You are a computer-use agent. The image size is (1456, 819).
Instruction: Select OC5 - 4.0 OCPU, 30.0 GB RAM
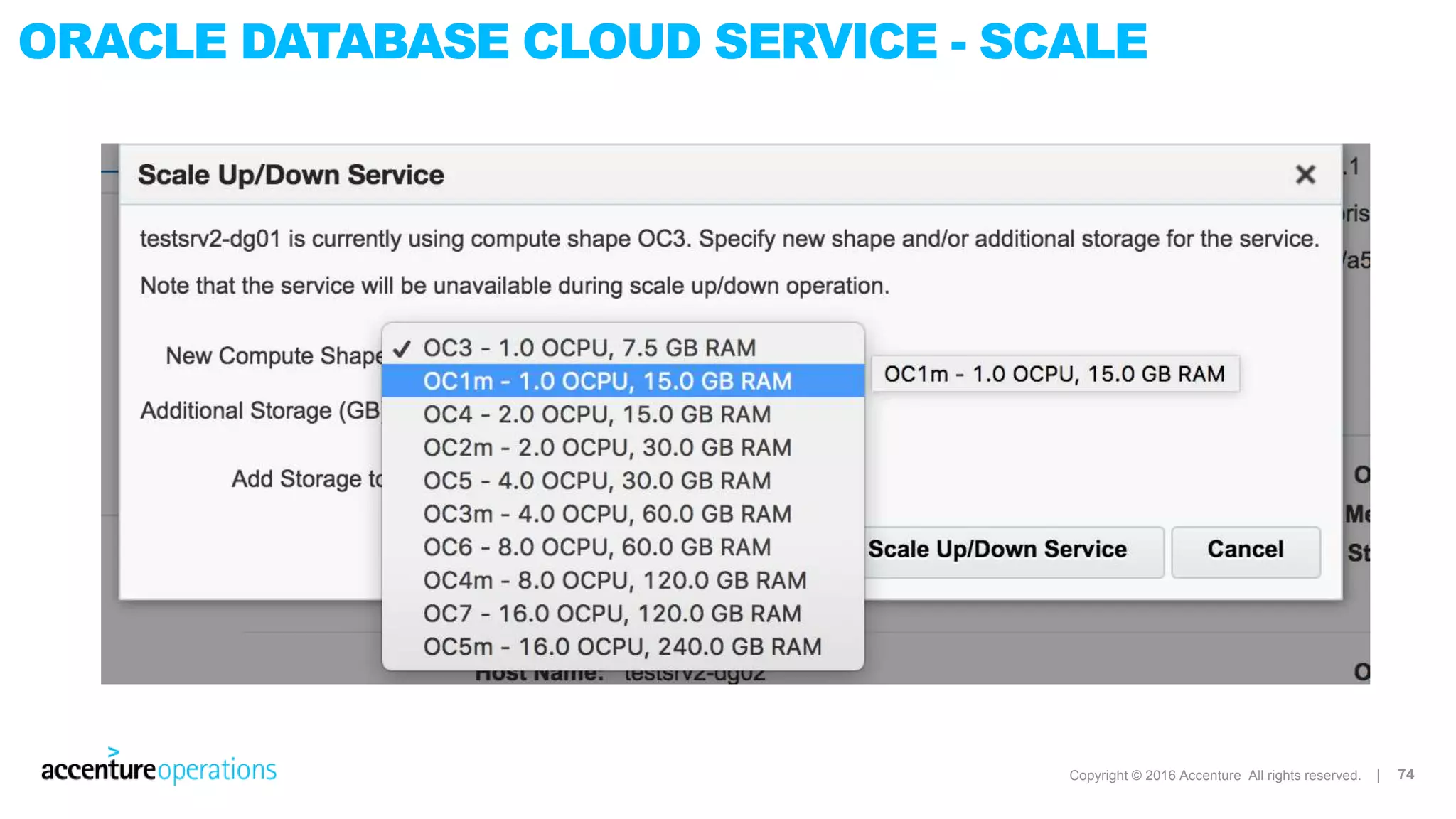pyautogui.click(x=623, y=481)
